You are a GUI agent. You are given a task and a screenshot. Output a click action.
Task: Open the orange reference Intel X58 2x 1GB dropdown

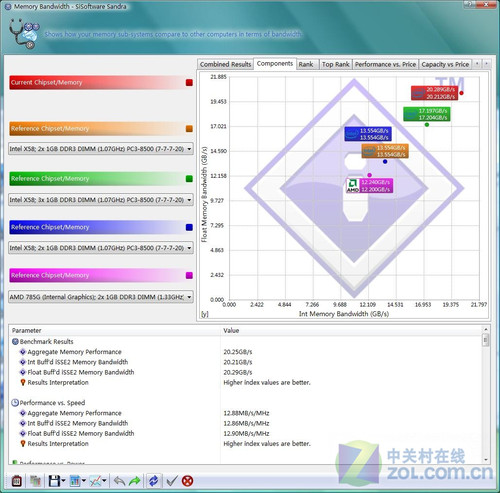(x=101, y=149)
